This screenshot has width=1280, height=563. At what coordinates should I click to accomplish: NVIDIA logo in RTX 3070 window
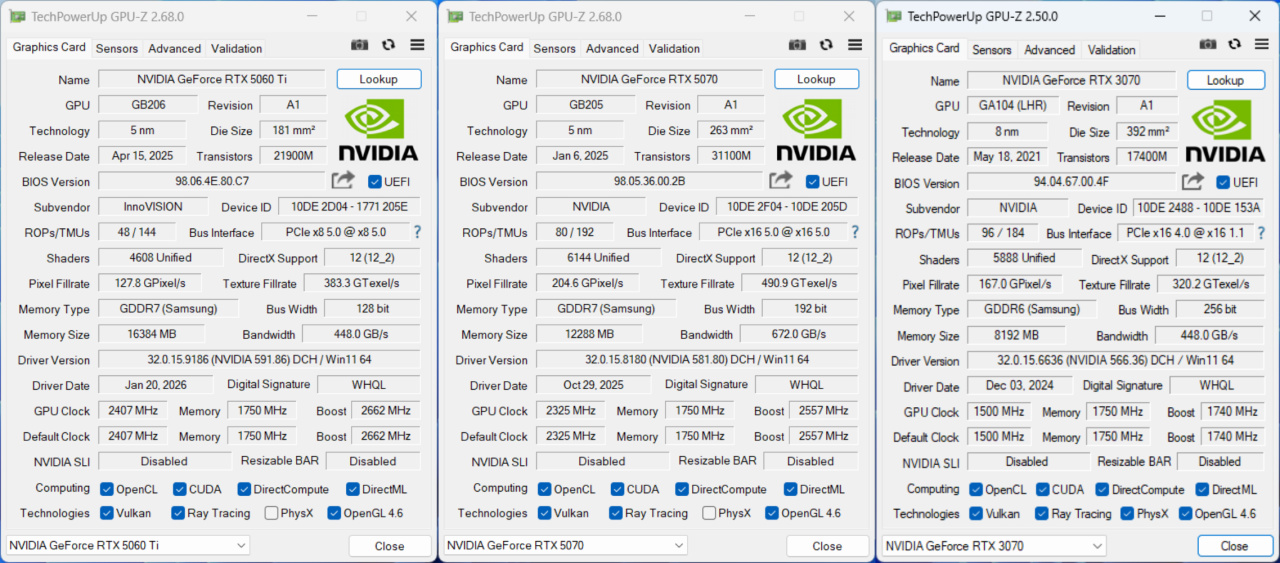(x=1225, y=131)
